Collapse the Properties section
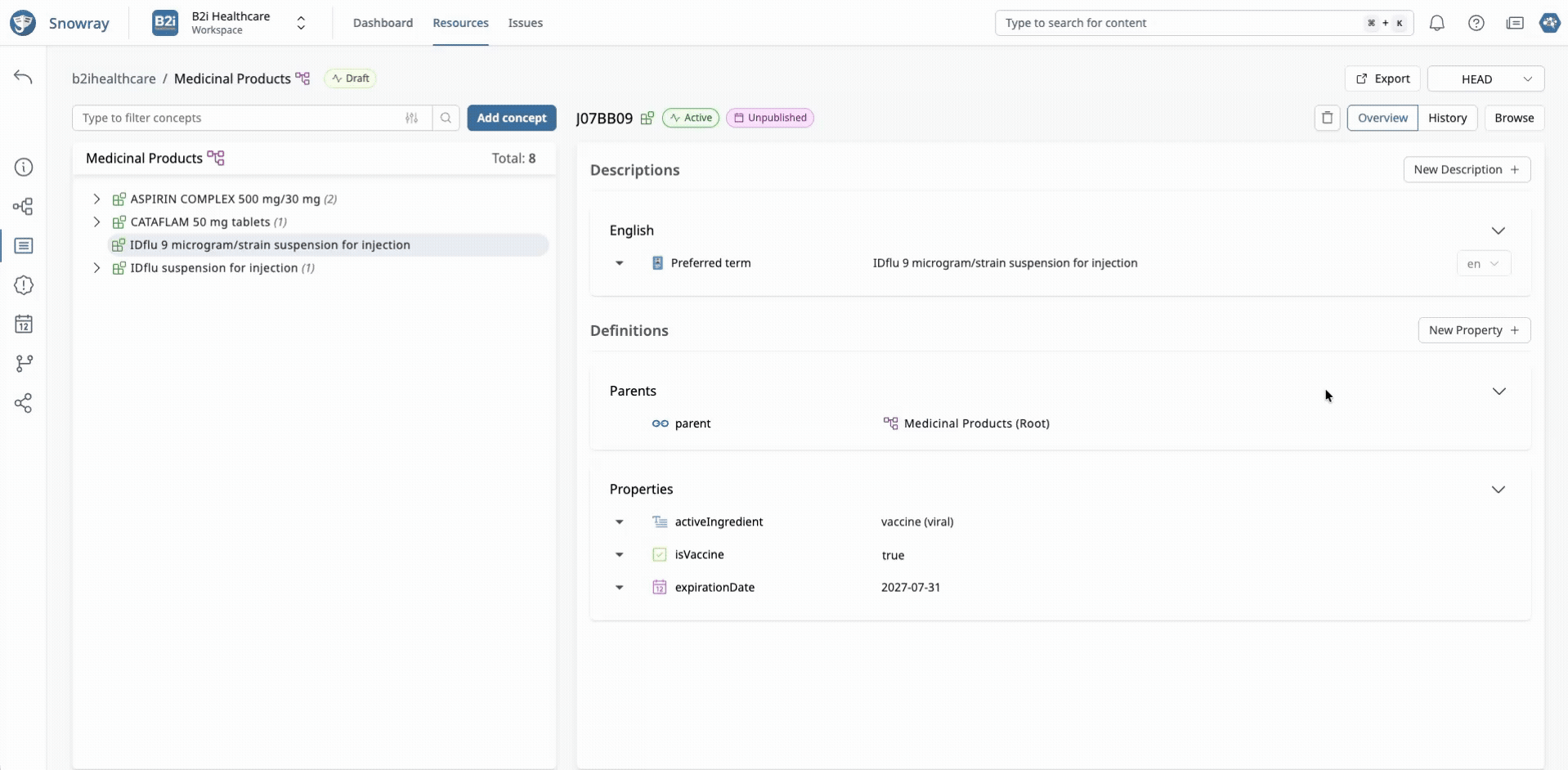1568x770 pixels. click(x=1498, y=490)
